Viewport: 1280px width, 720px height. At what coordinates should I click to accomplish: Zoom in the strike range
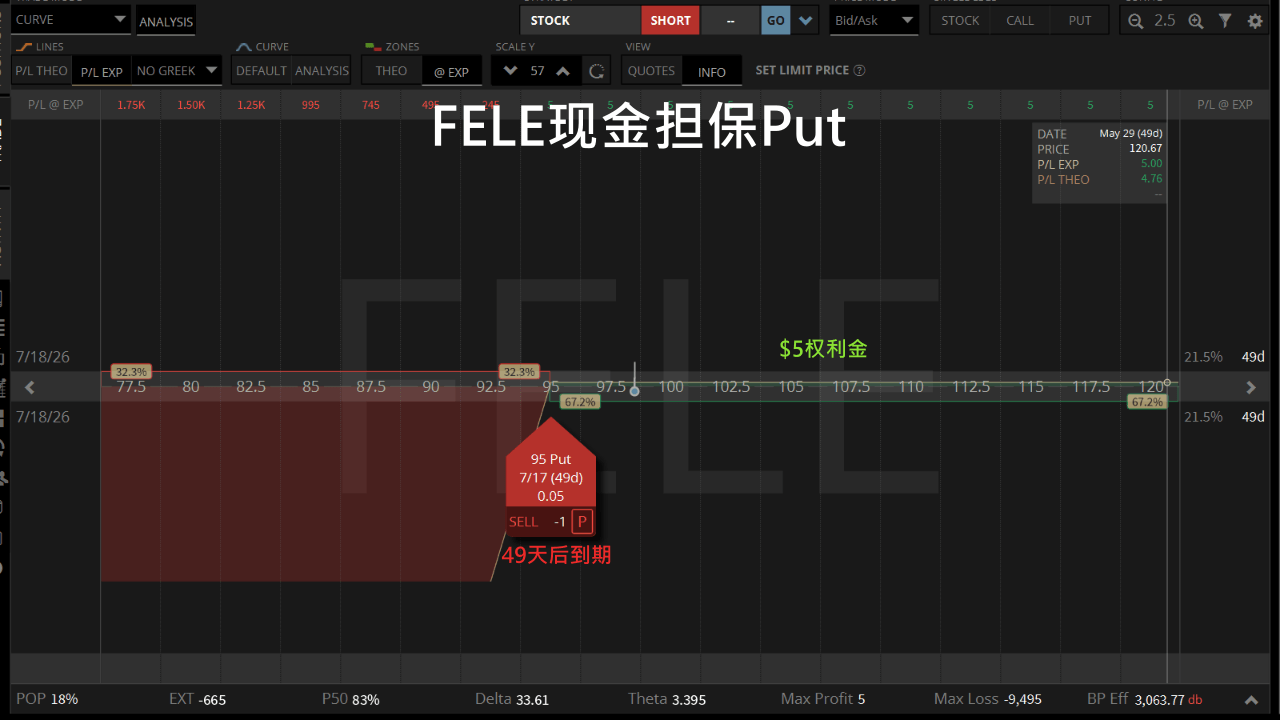(x=1195, y=20)
